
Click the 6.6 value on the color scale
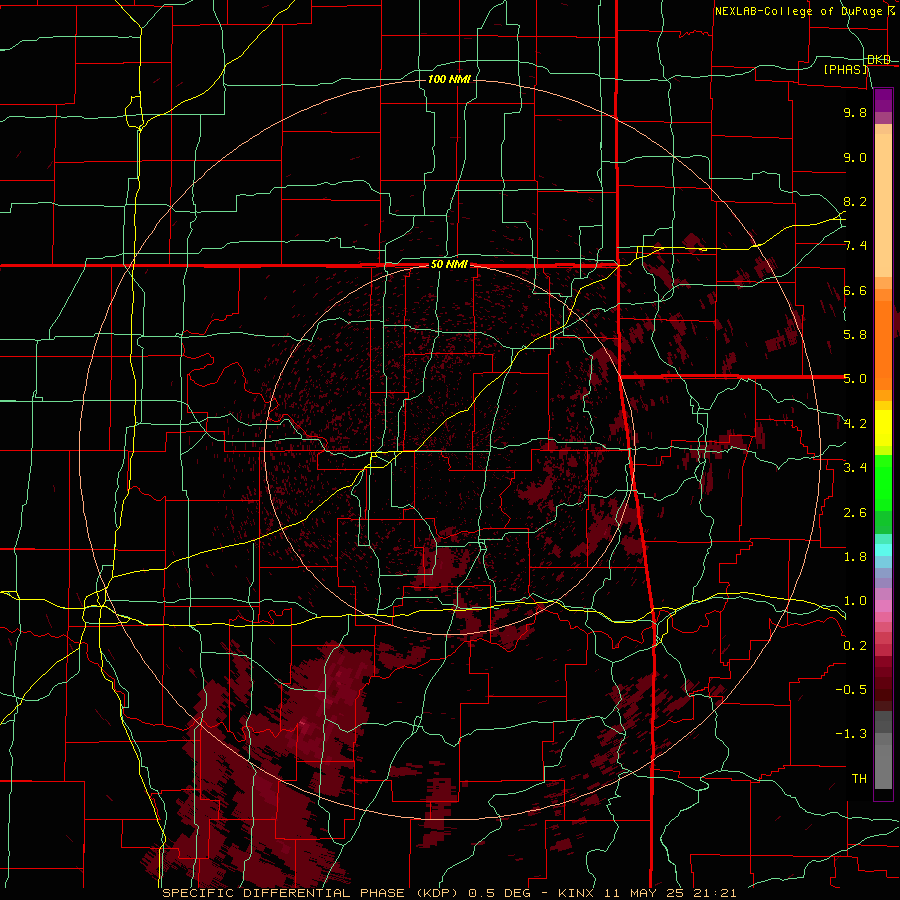click(855, 290)
